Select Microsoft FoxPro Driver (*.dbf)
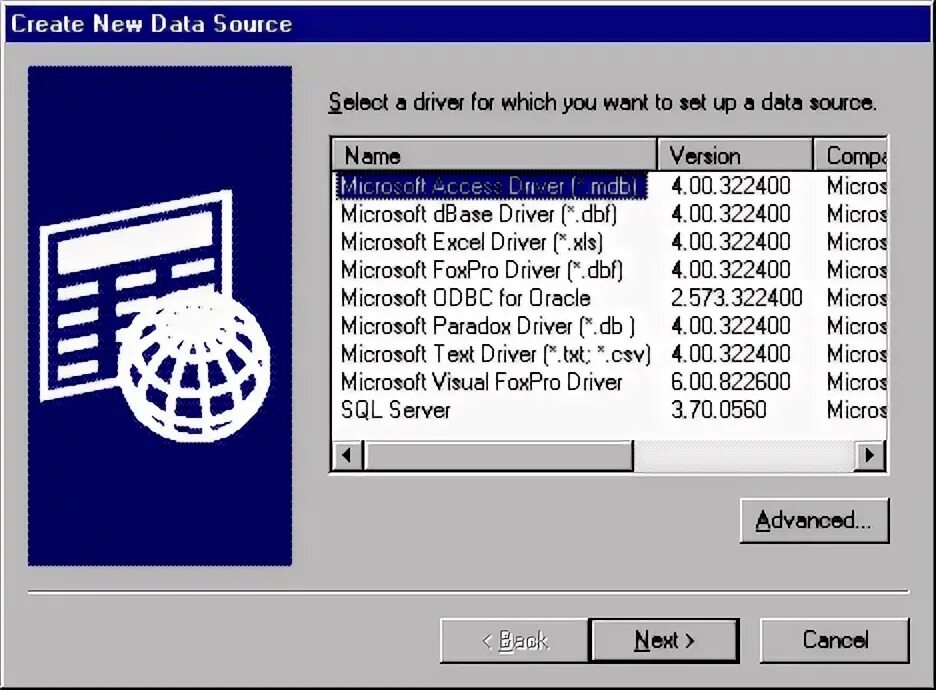This screenshot has width=936, height=690. (482, 270)
